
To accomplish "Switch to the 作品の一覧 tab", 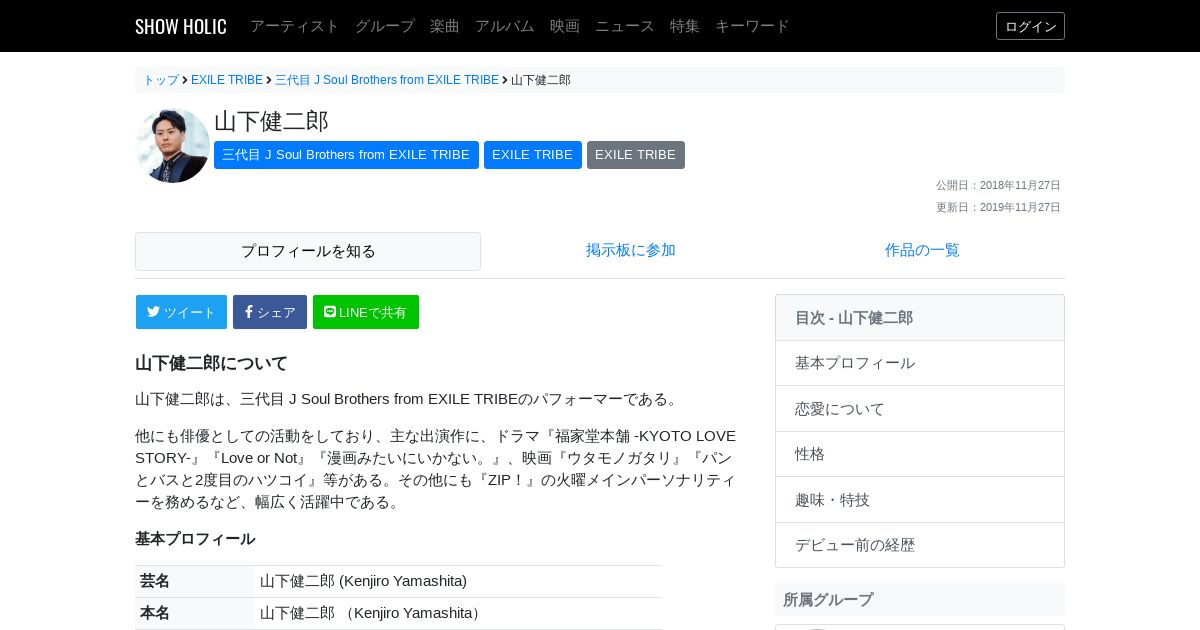I will 922,250.
